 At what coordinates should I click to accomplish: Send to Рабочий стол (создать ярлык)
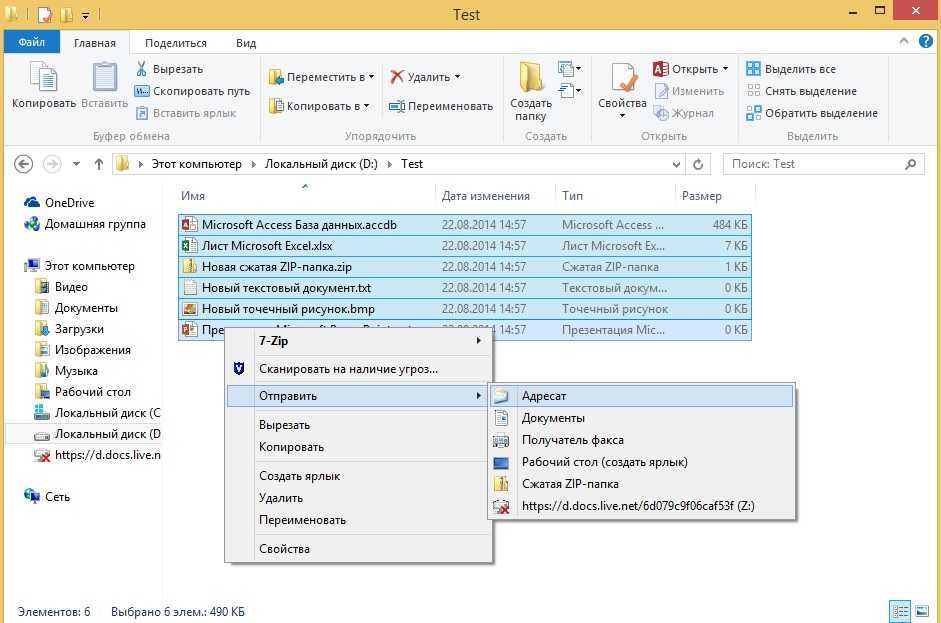click(642, 462)
